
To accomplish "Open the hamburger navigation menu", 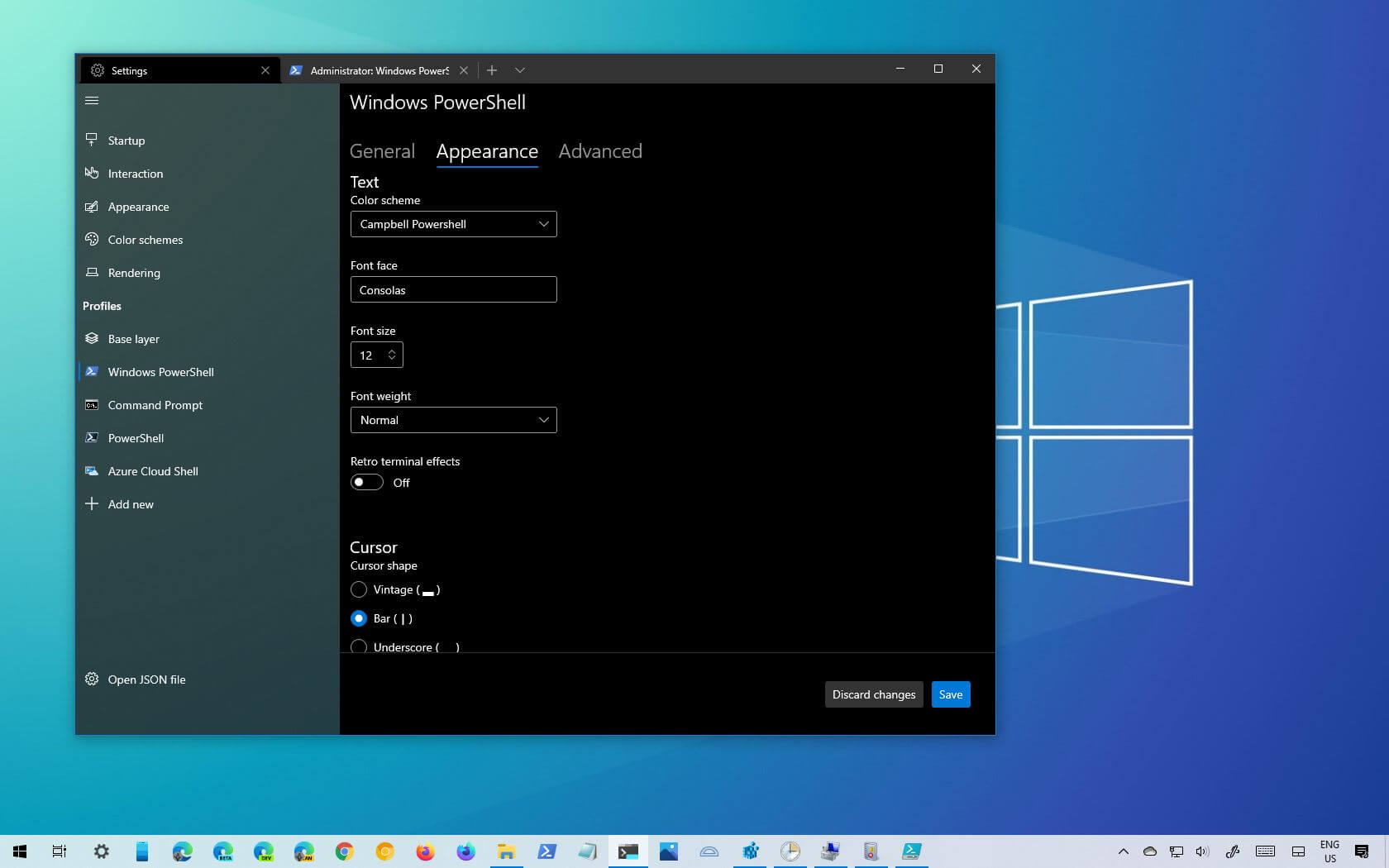I will tap(92, 100).
